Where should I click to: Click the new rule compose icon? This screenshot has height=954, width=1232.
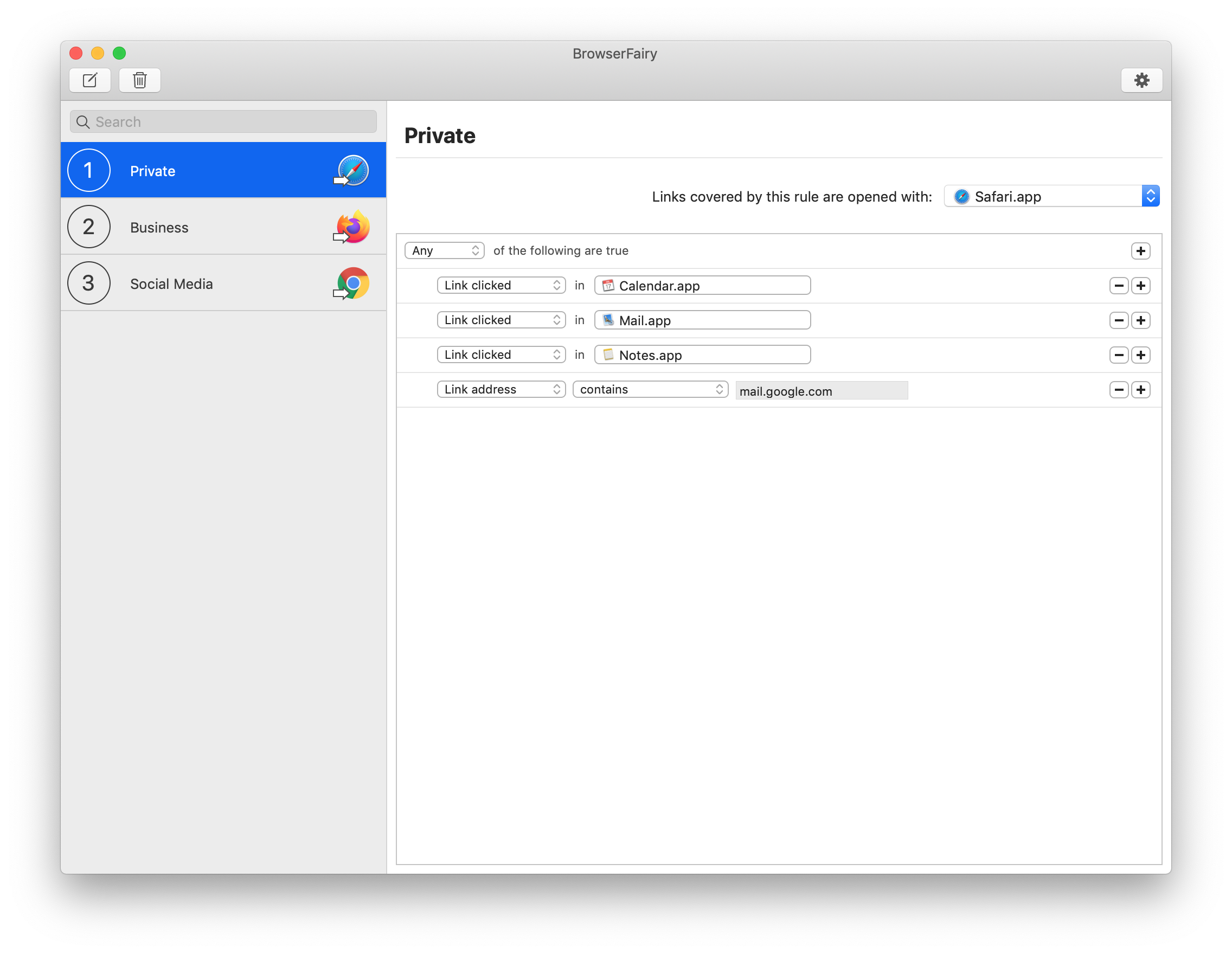click(x=89, y=80)
